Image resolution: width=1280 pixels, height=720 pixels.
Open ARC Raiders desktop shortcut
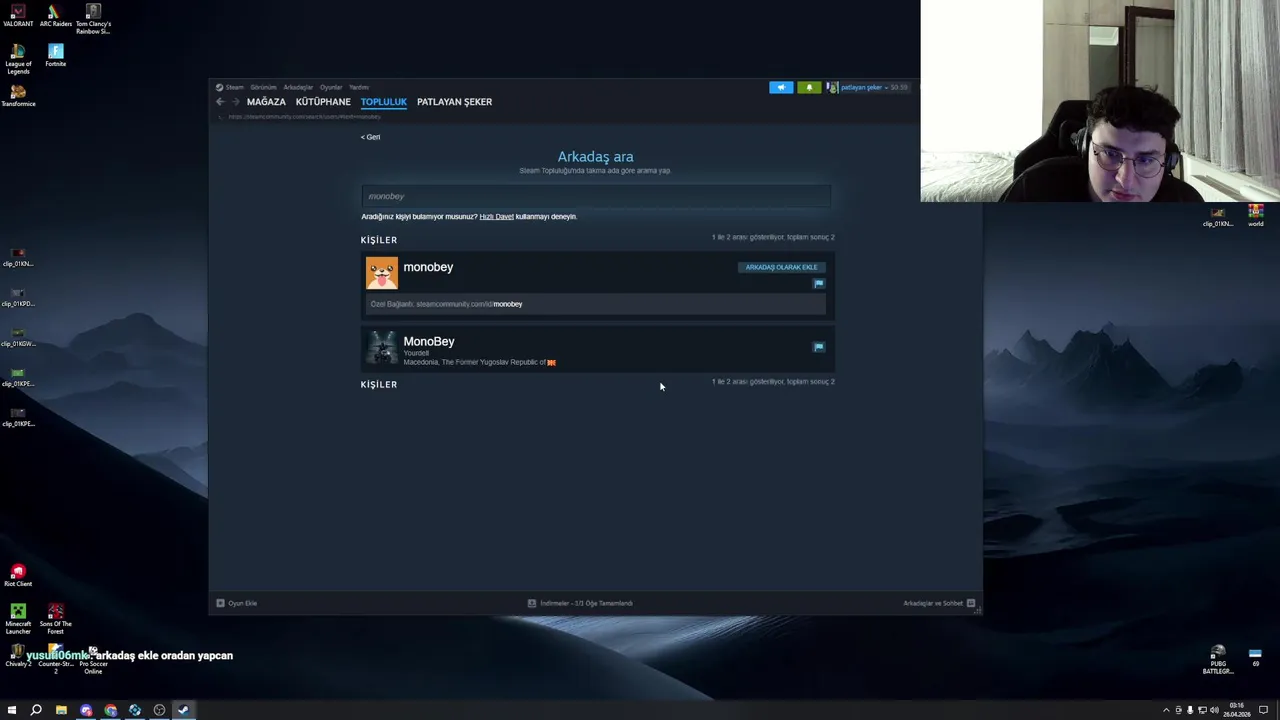click(x=56, y=16)
